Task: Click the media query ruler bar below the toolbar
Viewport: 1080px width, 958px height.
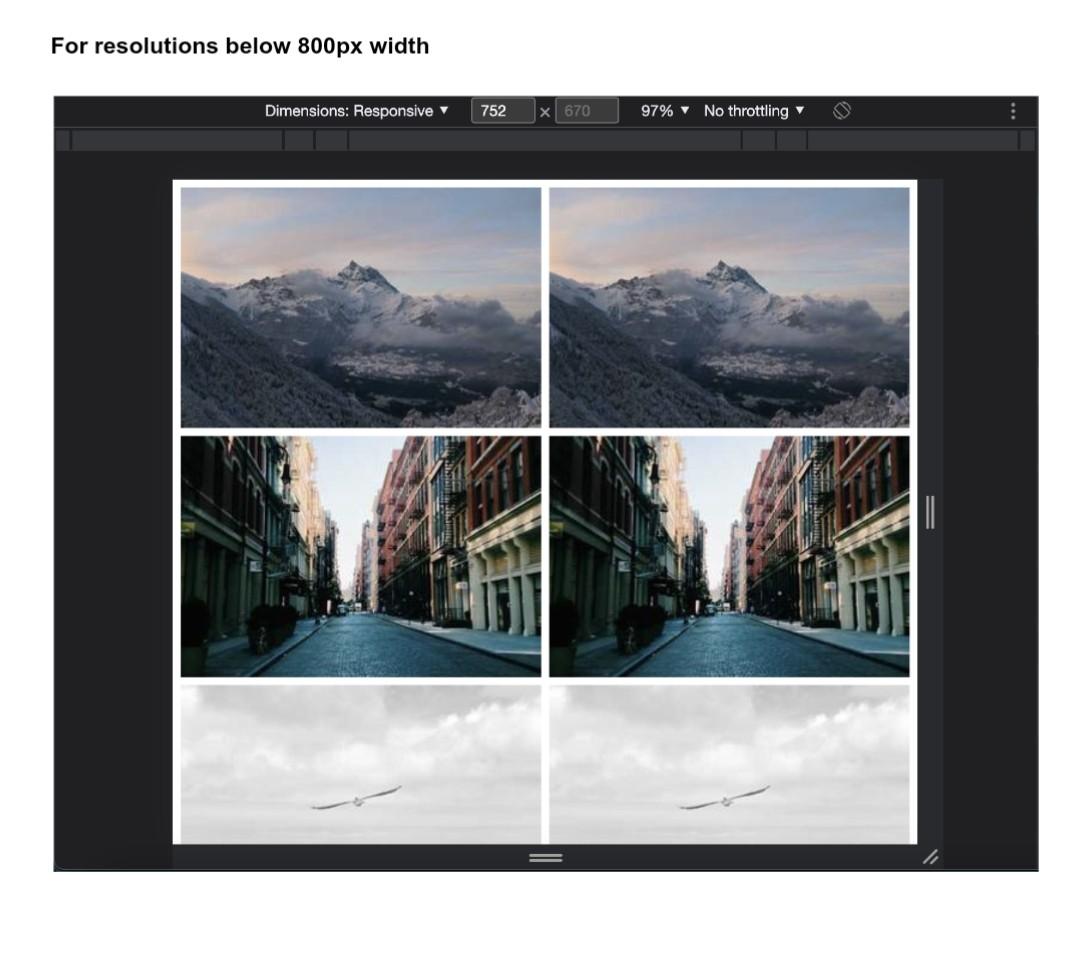Action: 541,142
